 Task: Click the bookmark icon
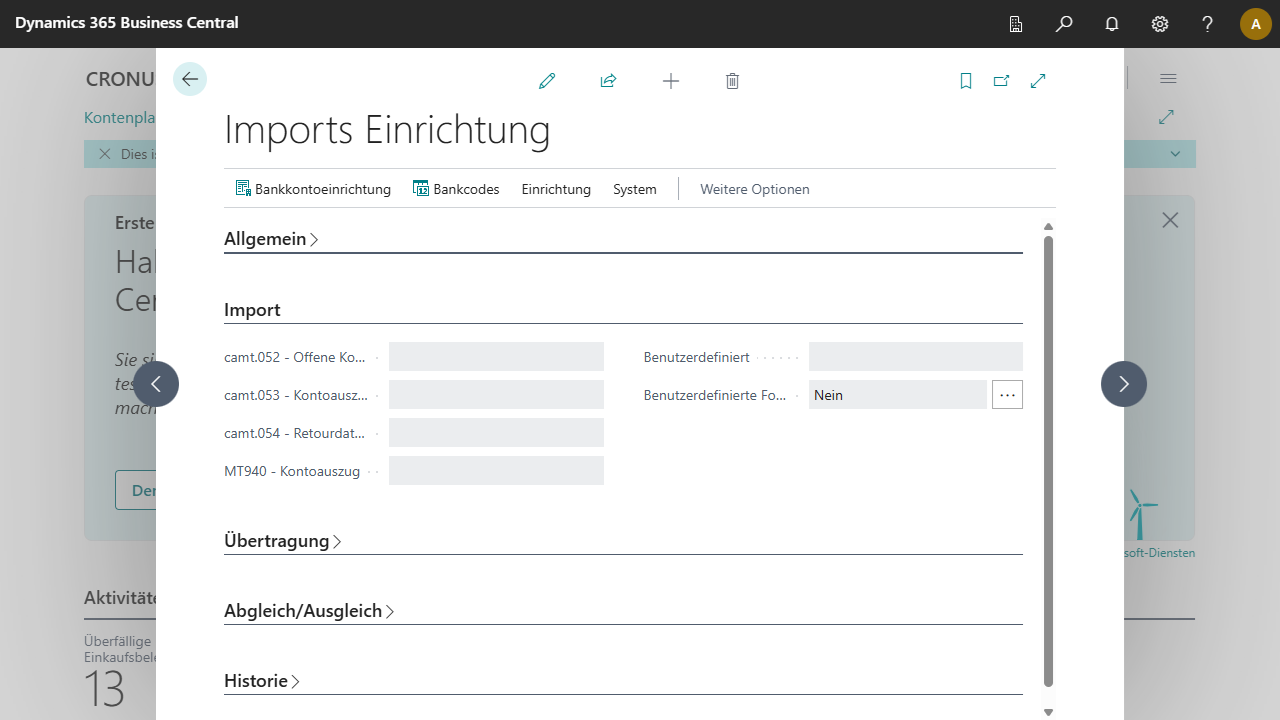click(966, 81)
